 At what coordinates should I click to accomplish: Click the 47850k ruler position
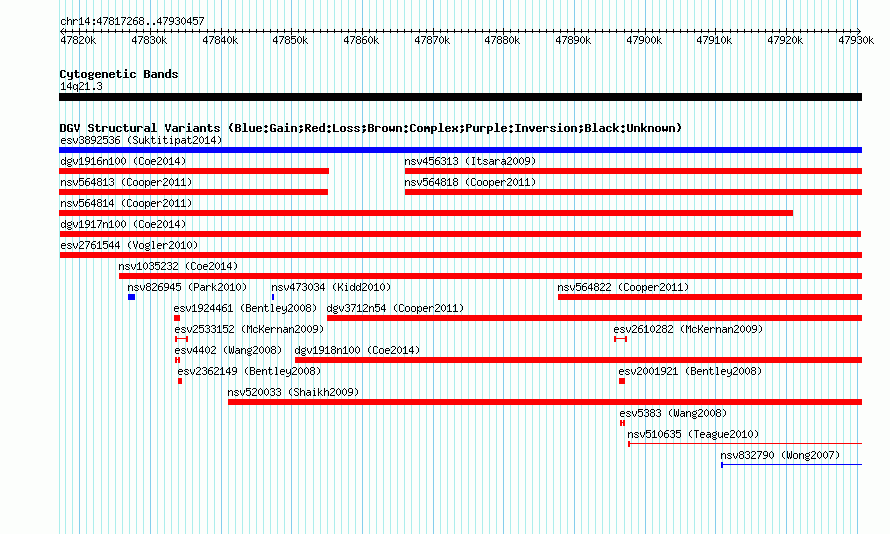coord(290,40)
